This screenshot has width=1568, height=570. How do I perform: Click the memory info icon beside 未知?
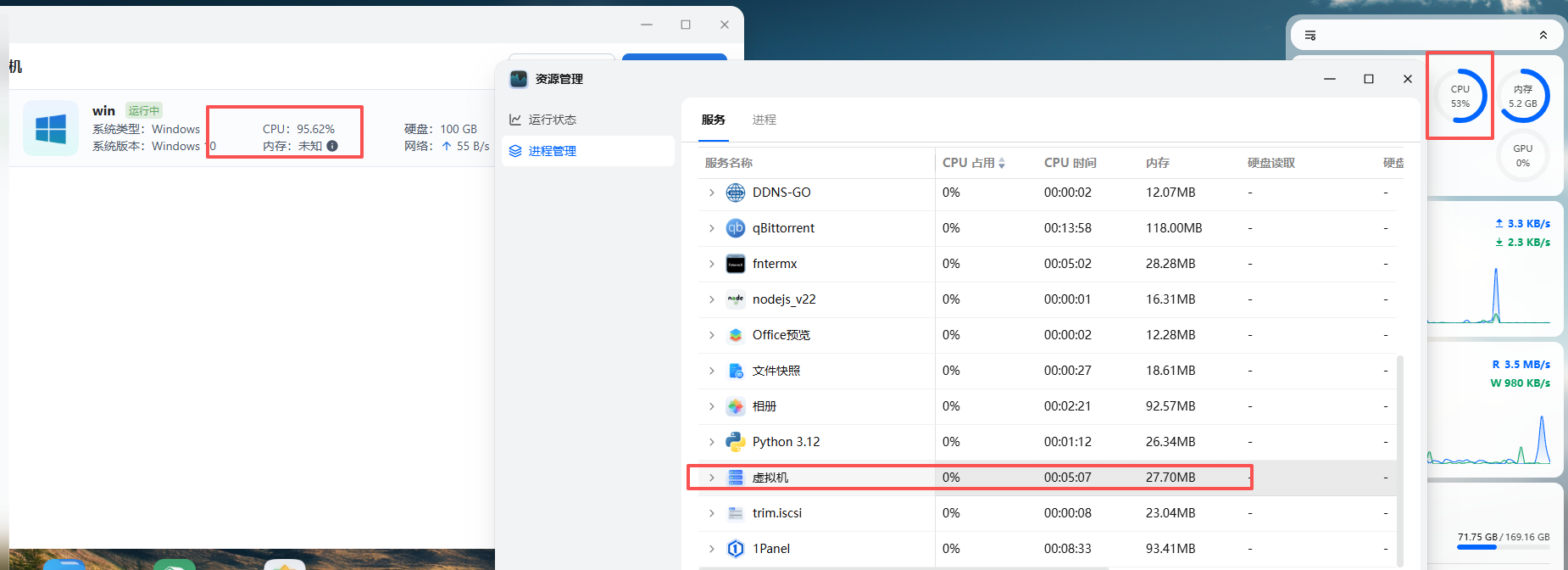[x=332, y=146]
